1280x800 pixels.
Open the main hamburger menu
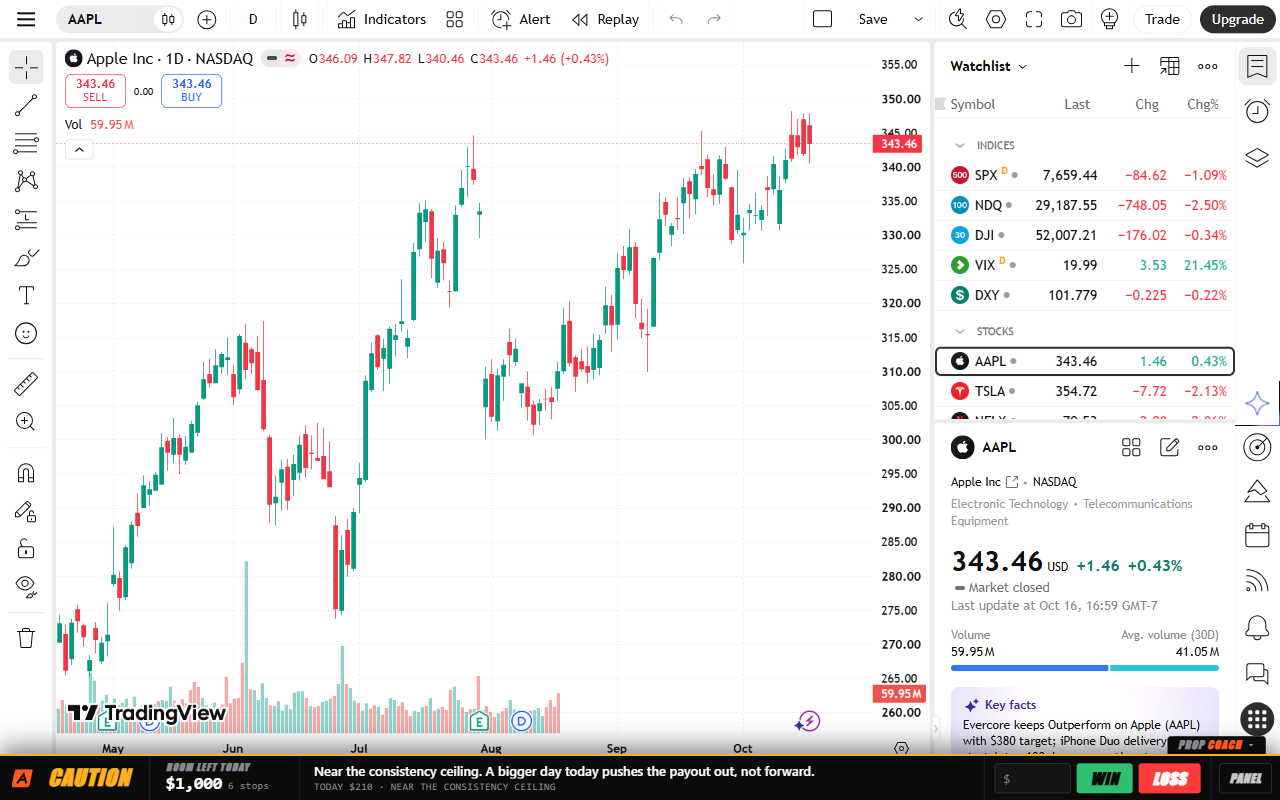(x=26, y=19)
